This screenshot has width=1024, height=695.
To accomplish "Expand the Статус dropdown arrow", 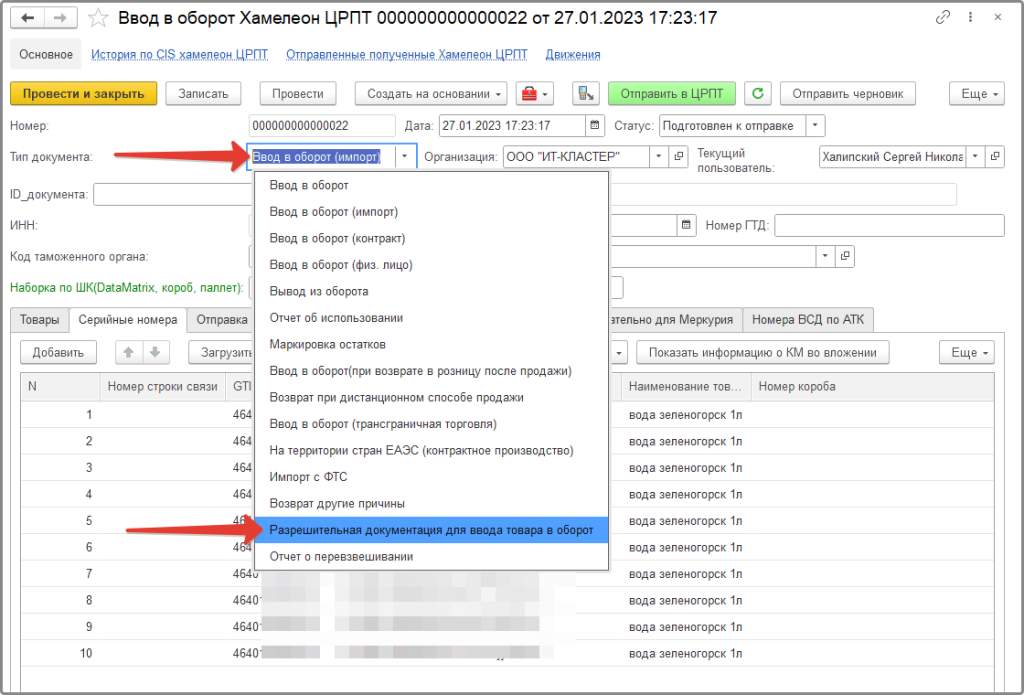I will point(815,125).
